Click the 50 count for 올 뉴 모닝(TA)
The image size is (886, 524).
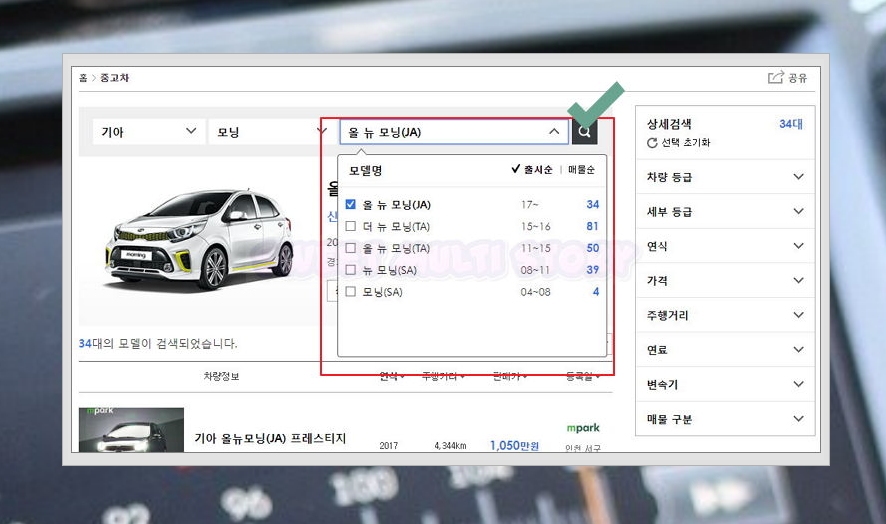[592, 248]
